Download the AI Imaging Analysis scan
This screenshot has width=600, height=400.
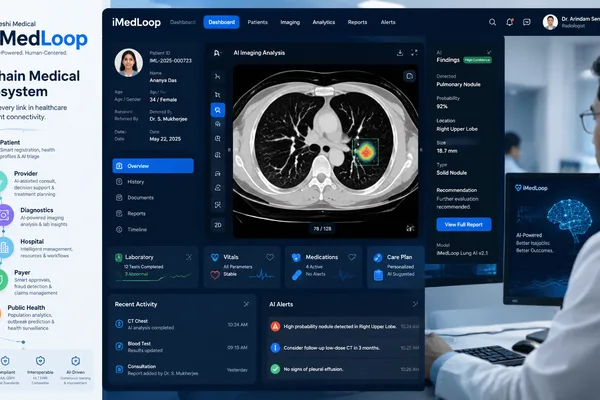pyautogui.click(x=400, y=53)
